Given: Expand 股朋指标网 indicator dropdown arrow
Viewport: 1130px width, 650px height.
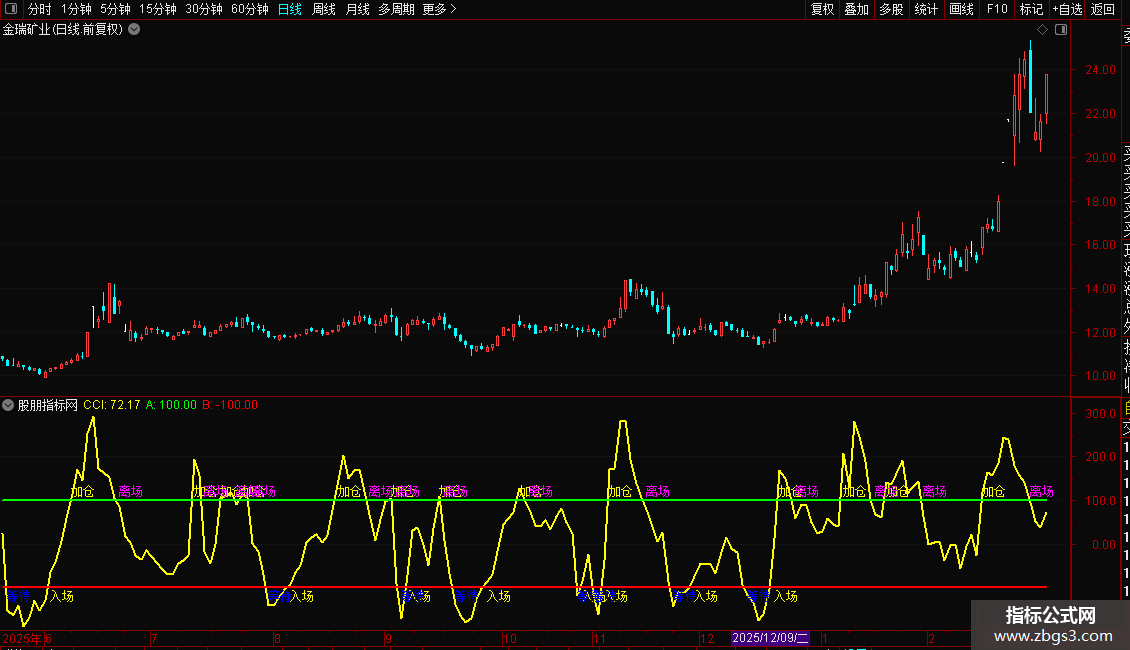Looking at the screenshot, I should pyautogui.click(x=9, y=405).
